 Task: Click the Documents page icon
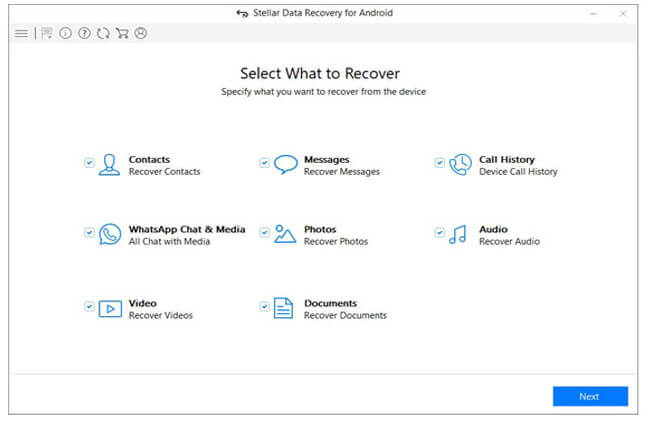284,309
